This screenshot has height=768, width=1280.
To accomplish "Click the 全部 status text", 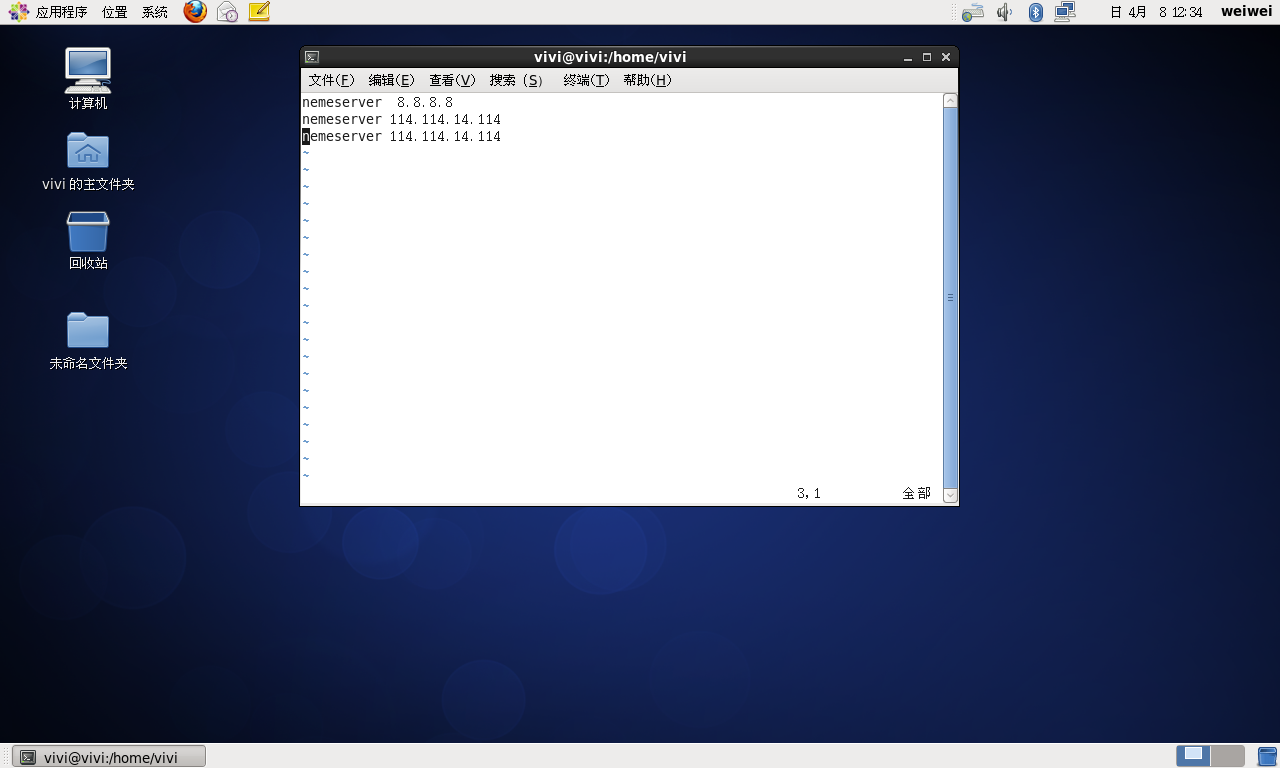I will click(x=916, y=493).
